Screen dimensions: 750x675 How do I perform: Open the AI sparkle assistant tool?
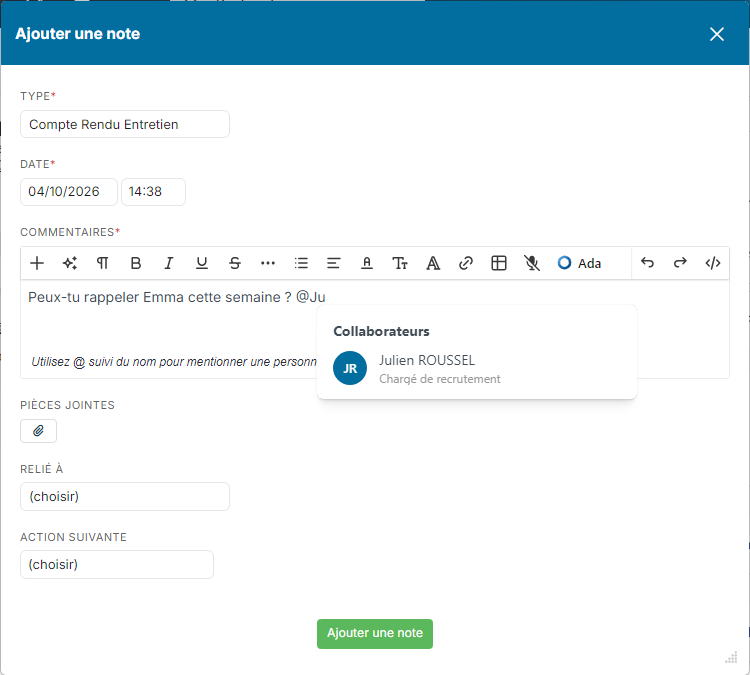(70, 263)
